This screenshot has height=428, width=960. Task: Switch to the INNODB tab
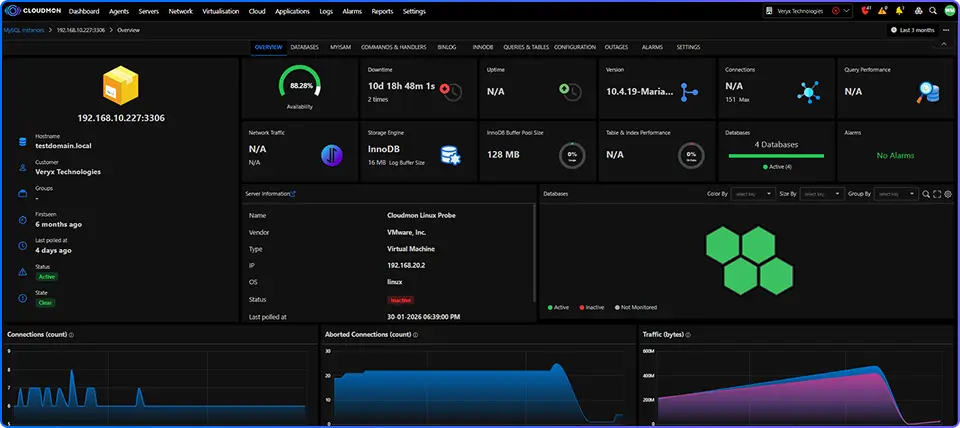coord(483,47)
